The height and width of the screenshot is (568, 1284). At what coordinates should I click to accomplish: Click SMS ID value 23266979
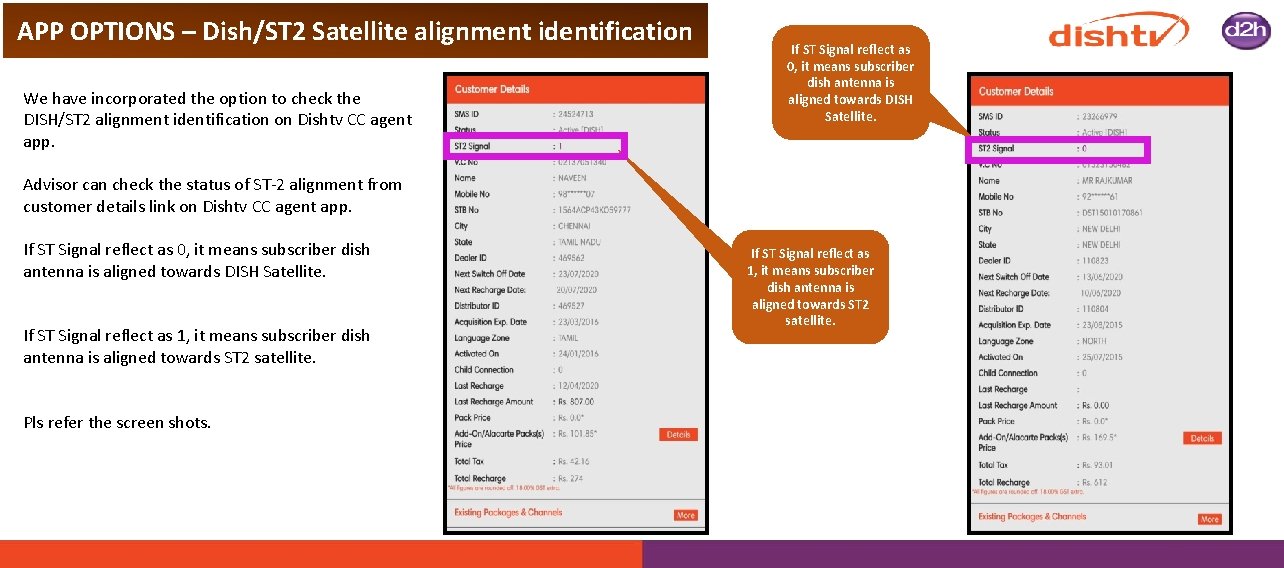tap(1100, 117)
